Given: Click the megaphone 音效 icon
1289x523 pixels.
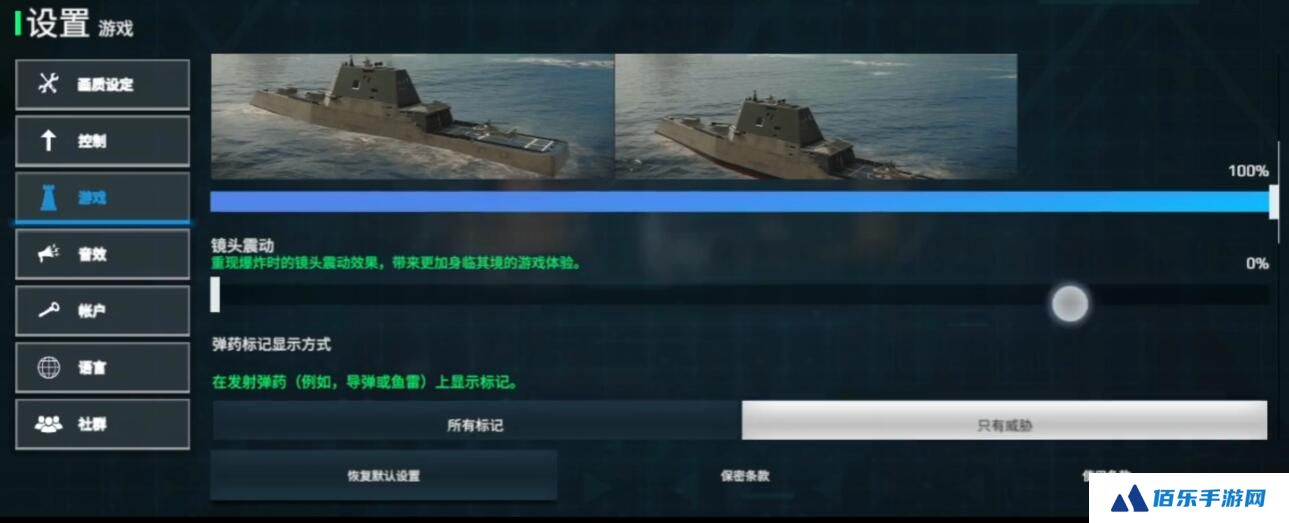Looking at the screenshot, I should point(49,254).
